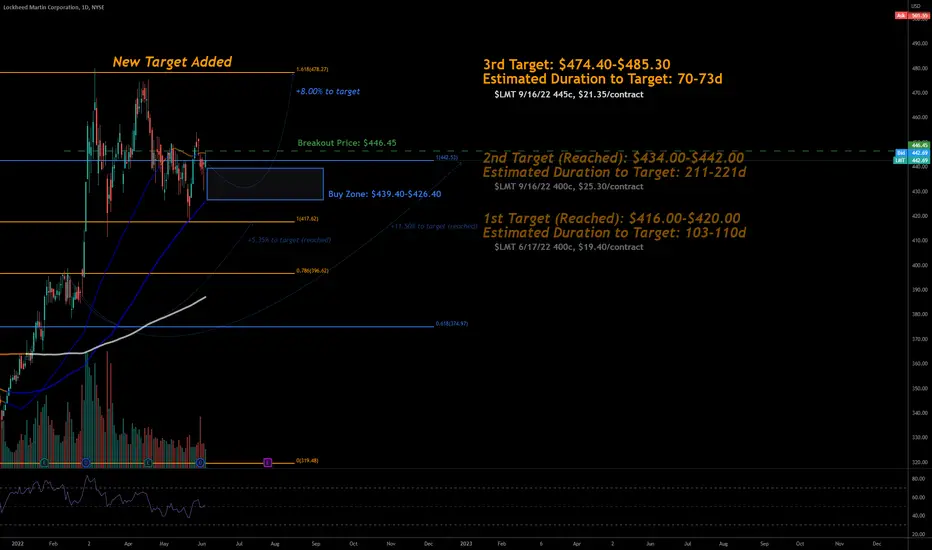Select the '$LMT 9/16/22 445c, $21.35/contract' note

pyautogui.click(x=569, y=95)
